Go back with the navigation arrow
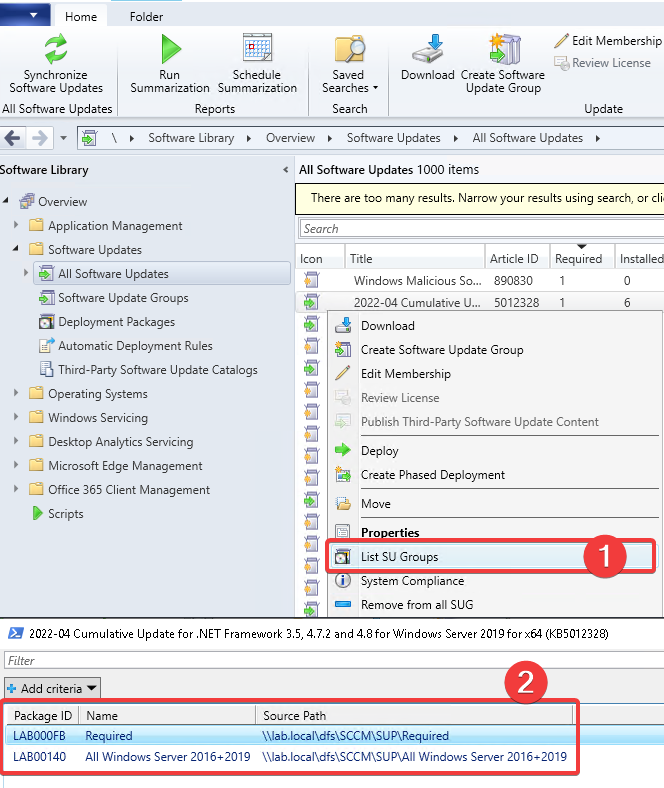 coord(13,138)
